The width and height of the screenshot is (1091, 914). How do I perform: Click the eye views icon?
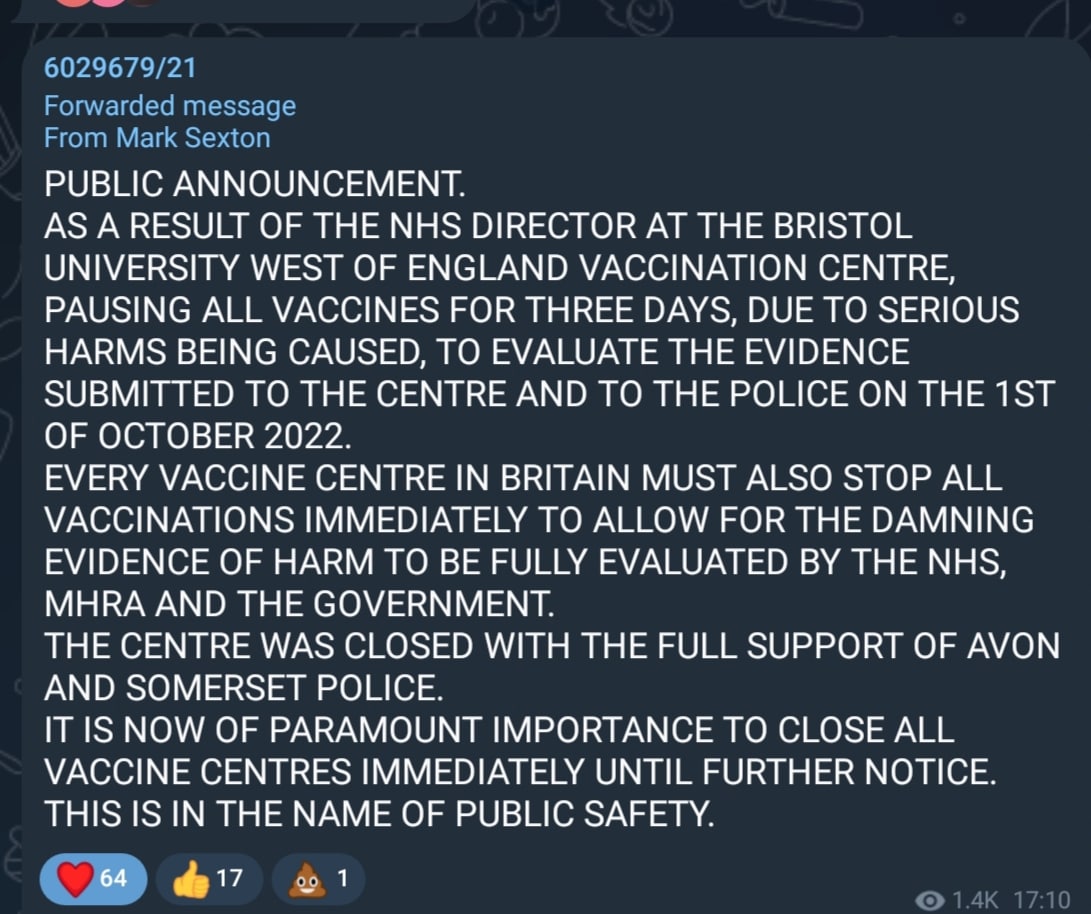(x=930, y=901)
